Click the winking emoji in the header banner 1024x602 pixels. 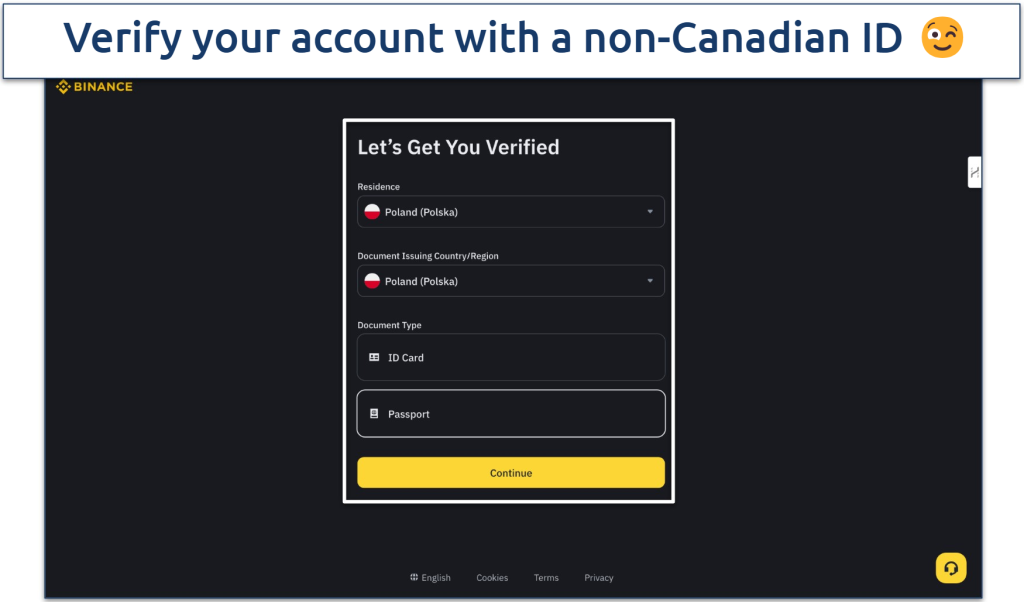pos(941,38)
